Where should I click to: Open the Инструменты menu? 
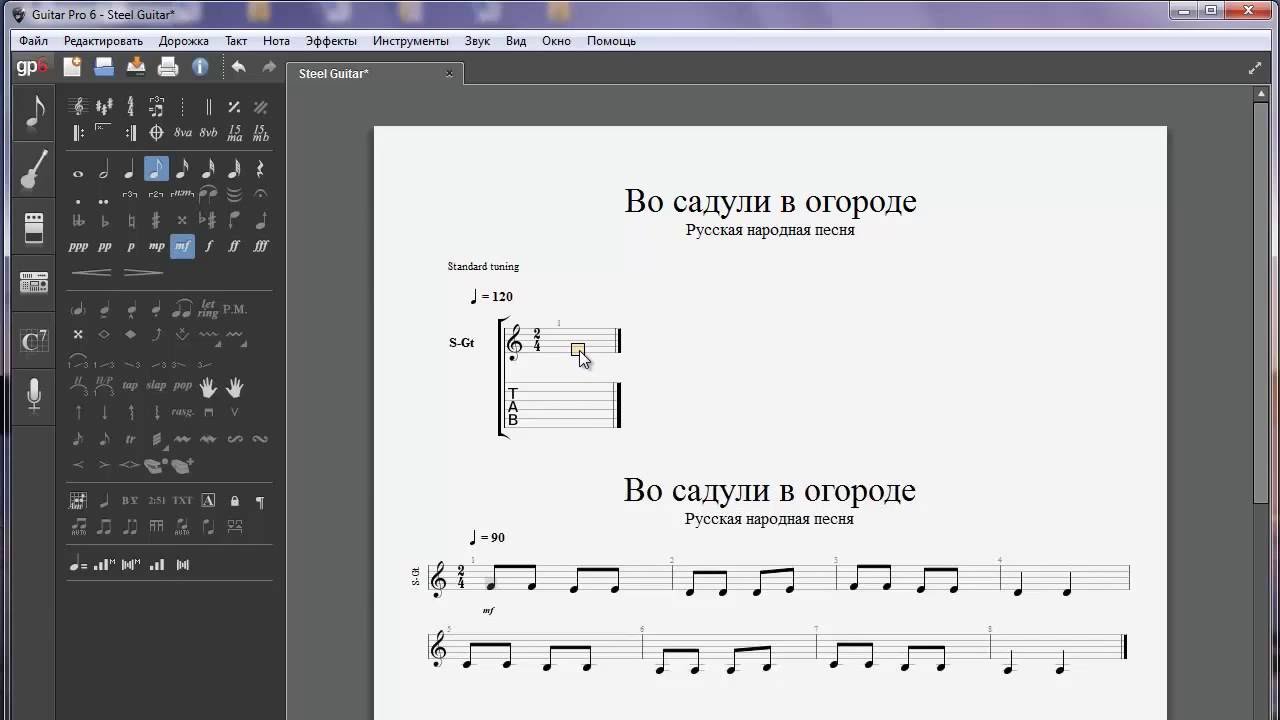tap(411, 41)
